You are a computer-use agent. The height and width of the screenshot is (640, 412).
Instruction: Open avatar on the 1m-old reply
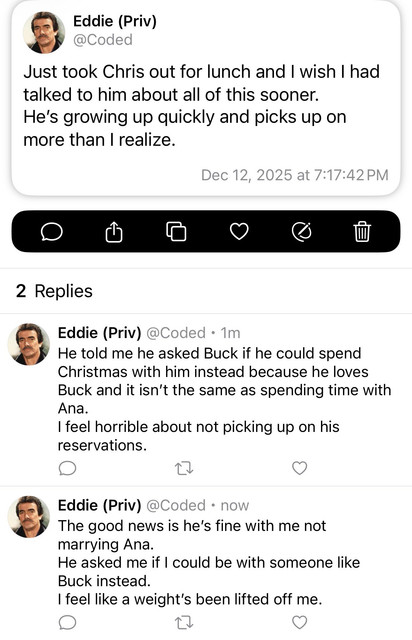click(29, 344)
